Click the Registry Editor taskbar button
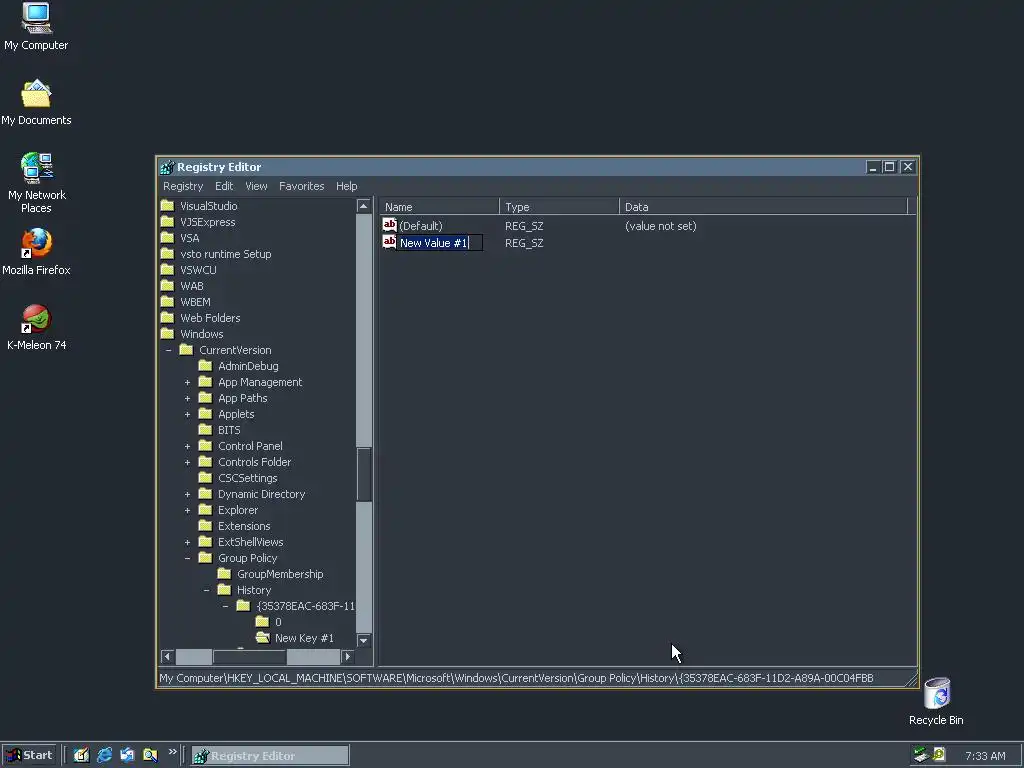The image size is (1024, 768). 270,756
